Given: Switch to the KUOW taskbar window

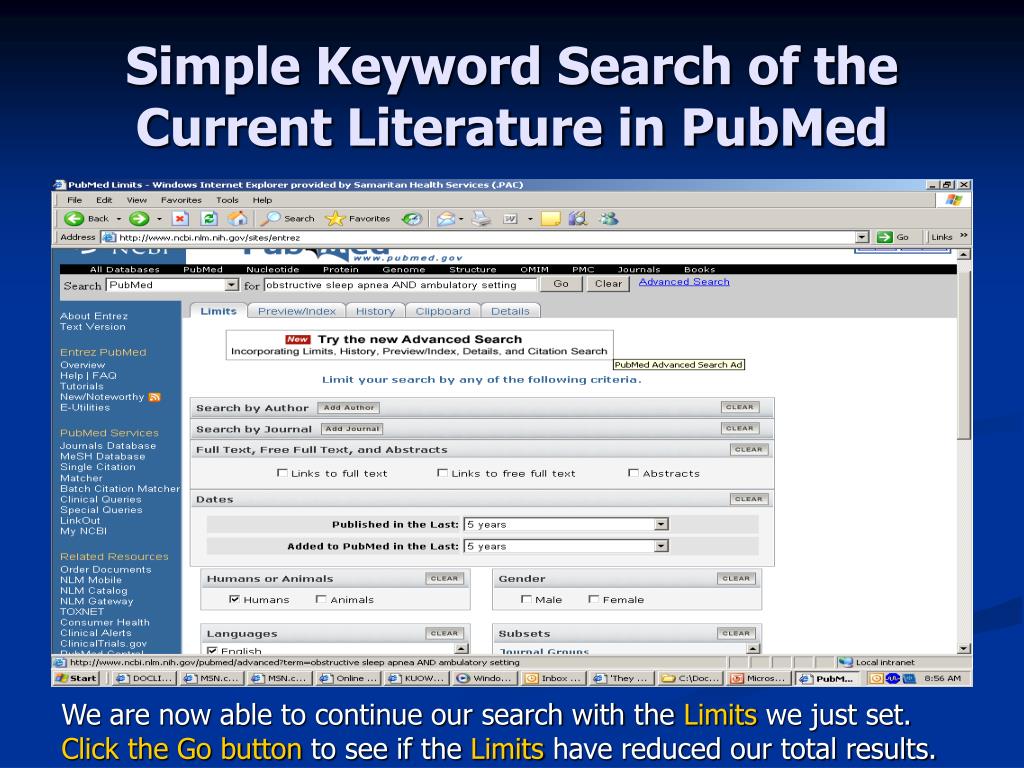Looking at the screenshot, I should pos(416,678).
